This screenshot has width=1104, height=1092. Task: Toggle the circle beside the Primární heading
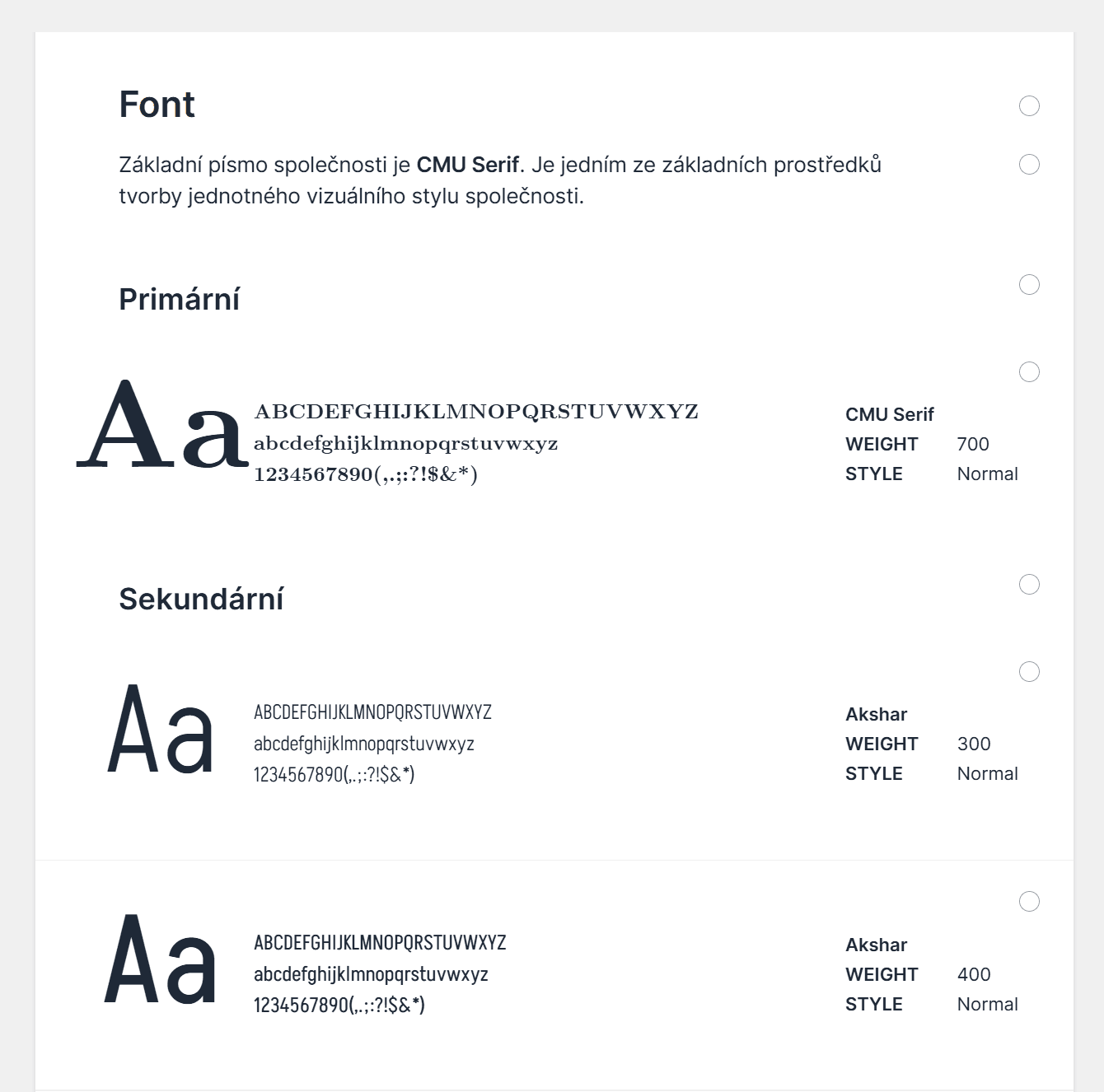click(1029, 284)
